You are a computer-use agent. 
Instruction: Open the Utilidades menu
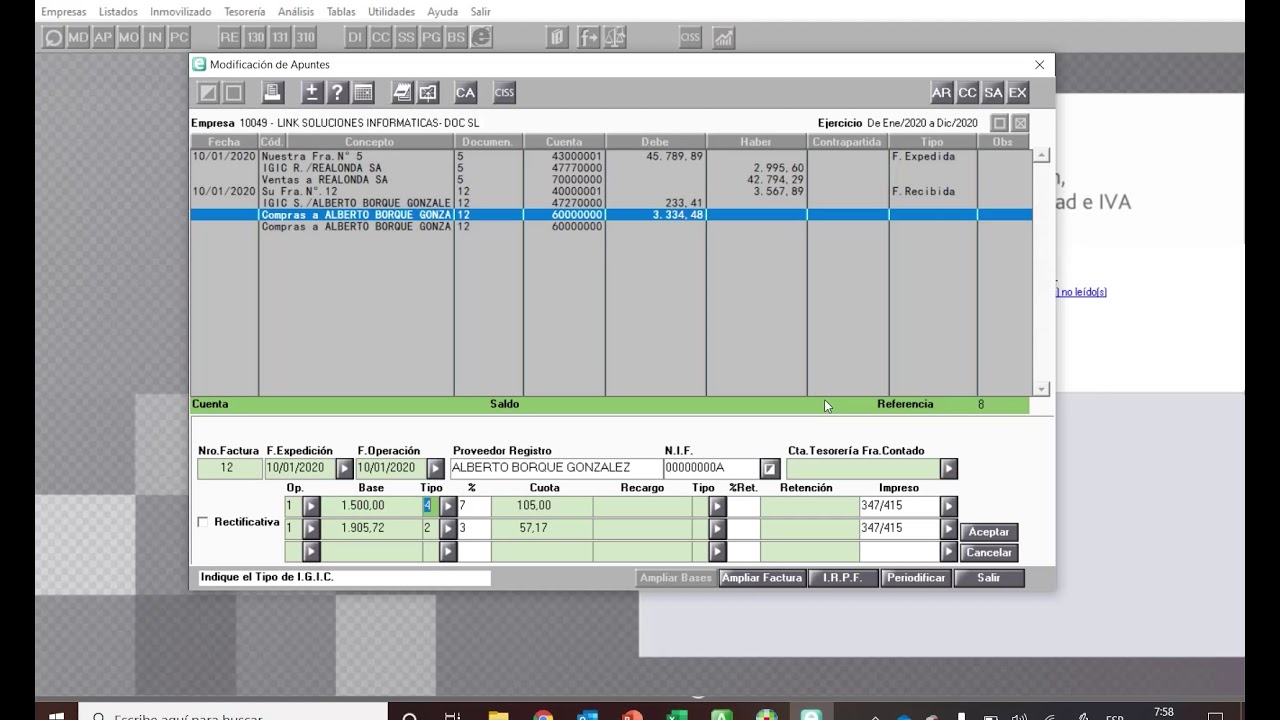tap(392, 12)
